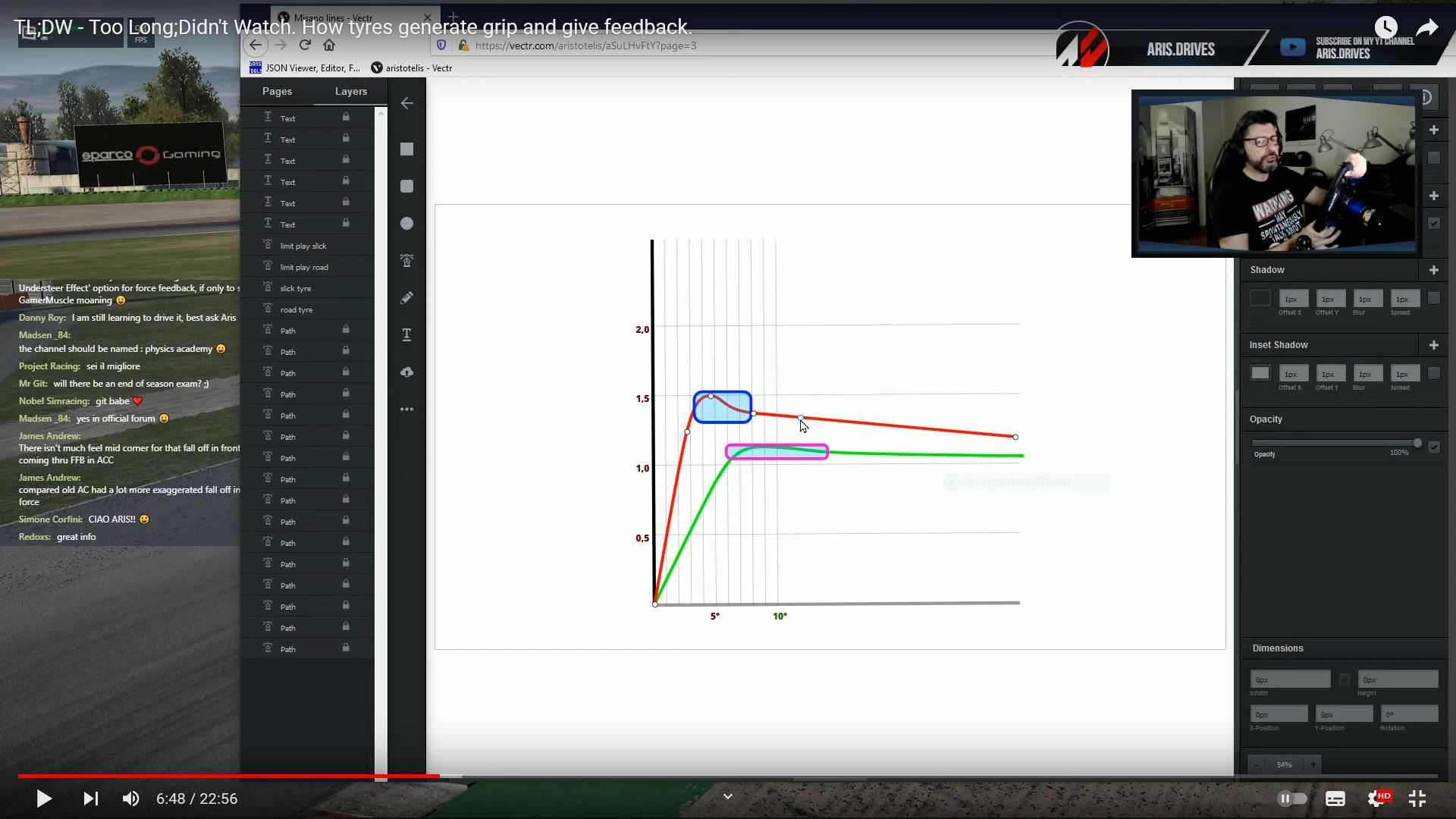Select the 'slick tyre' layer

tap(296, 288)
